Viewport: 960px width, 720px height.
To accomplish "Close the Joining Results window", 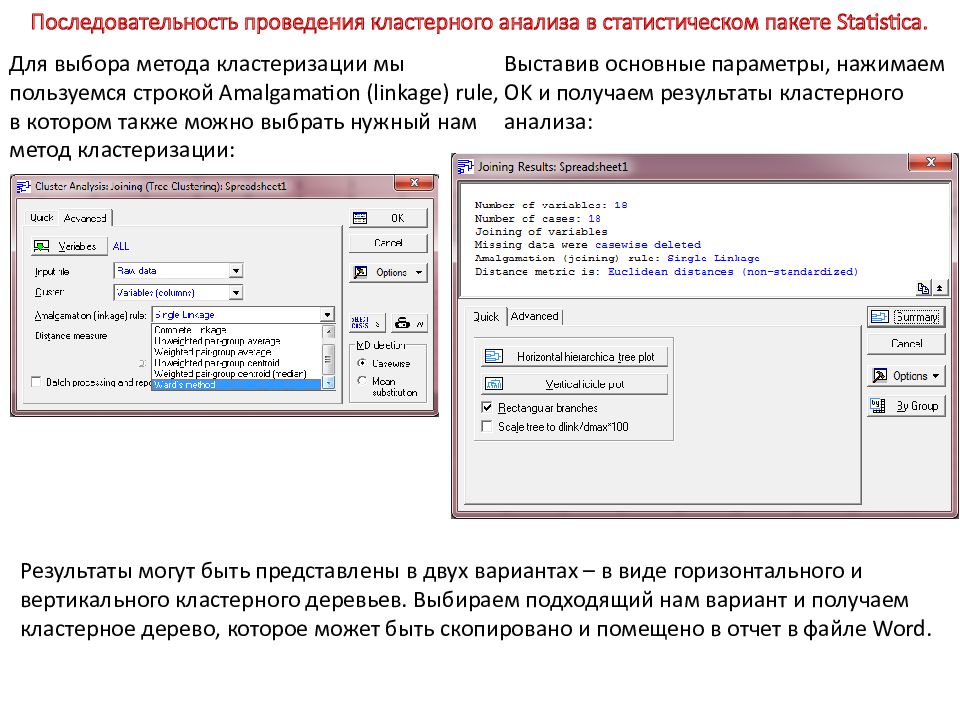I will tap(931, 162).
